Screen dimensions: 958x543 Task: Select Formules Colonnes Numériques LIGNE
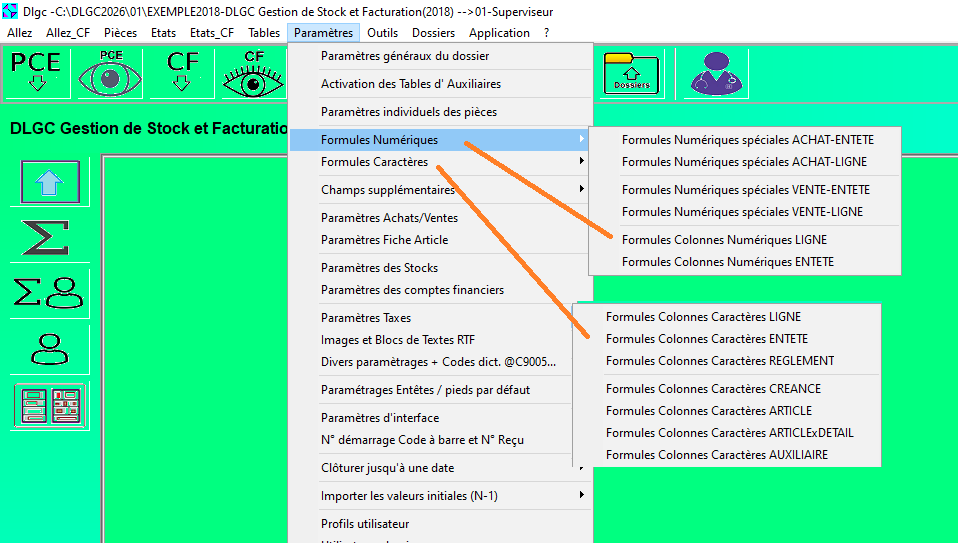coord(724,240)
